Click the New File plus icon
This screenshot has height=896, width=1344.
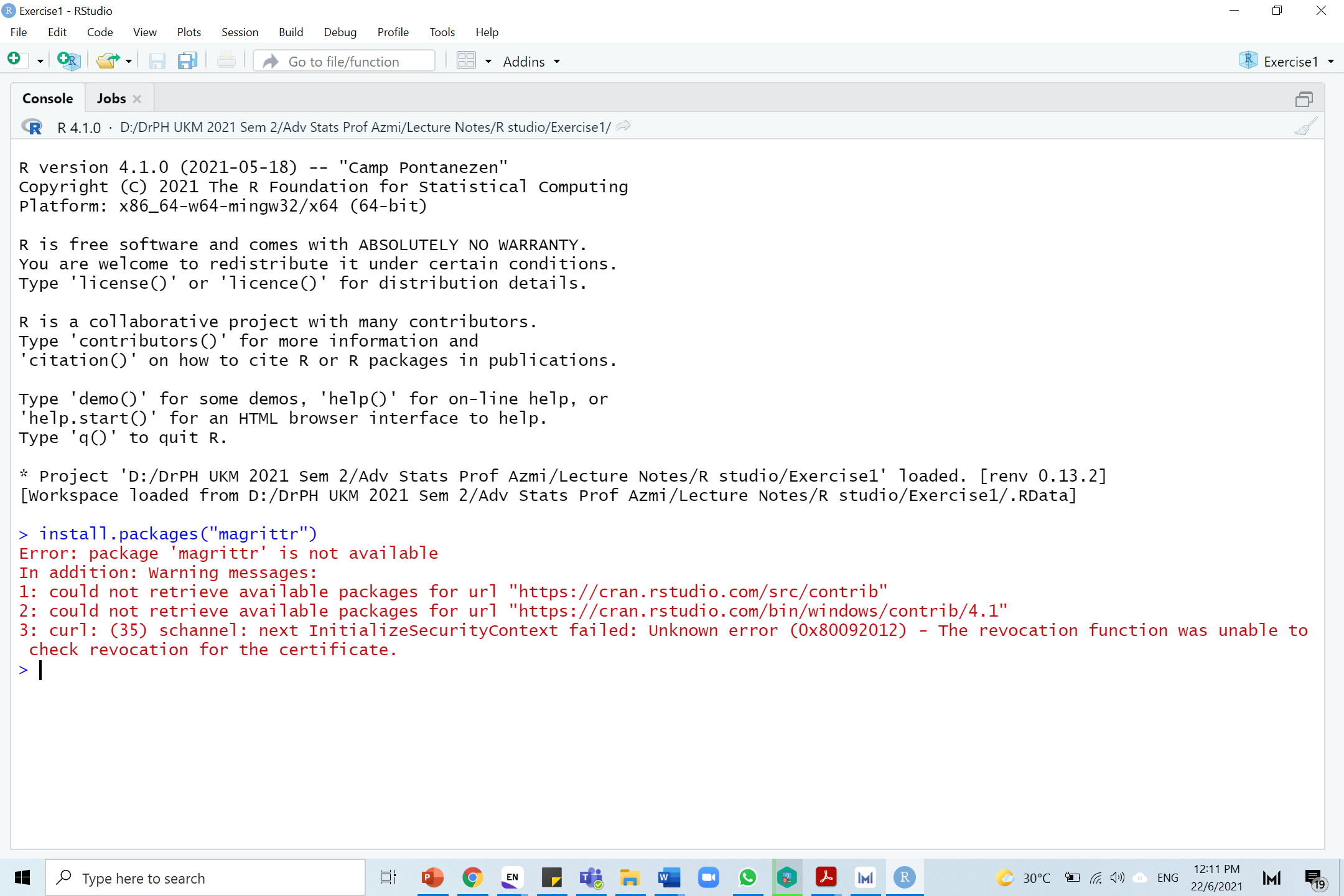14,60
